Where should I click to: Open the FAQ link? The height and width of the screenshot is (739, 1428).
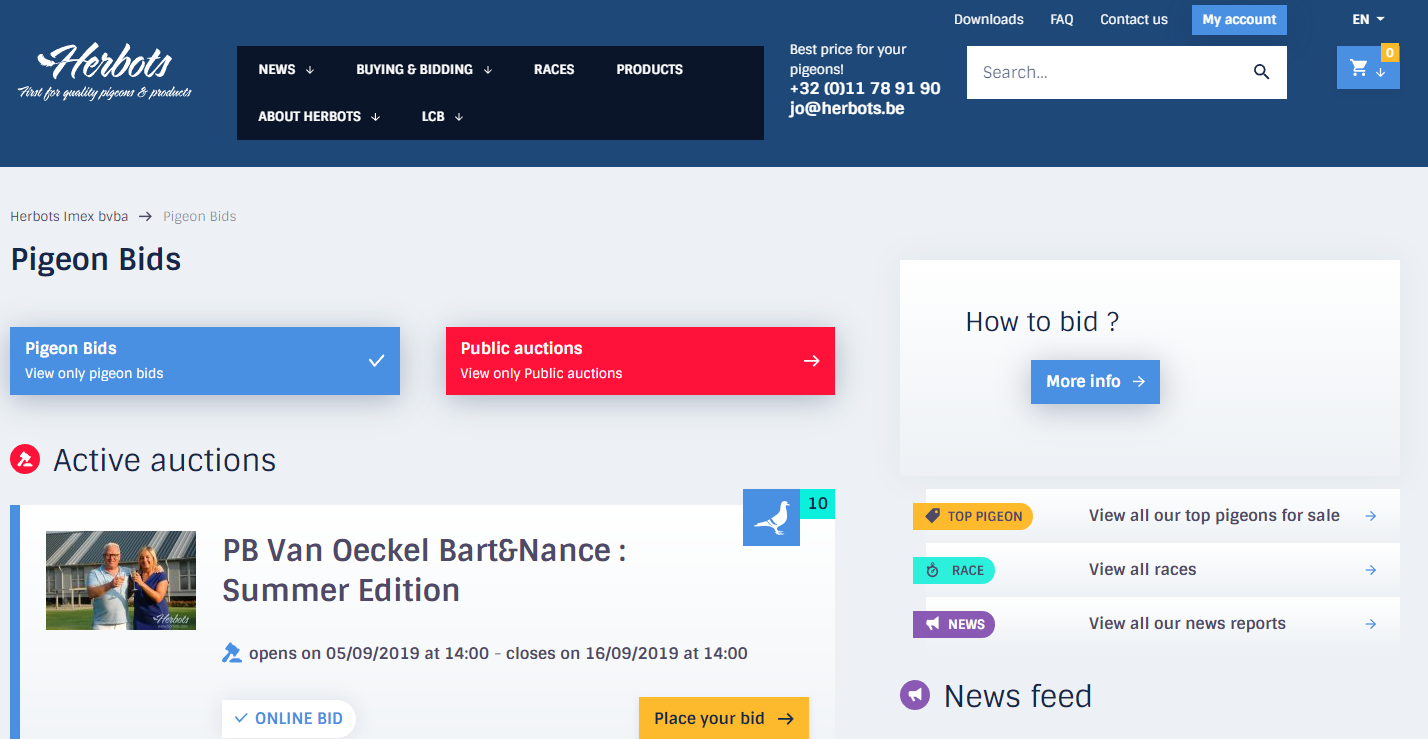(x=1061, y=19)
